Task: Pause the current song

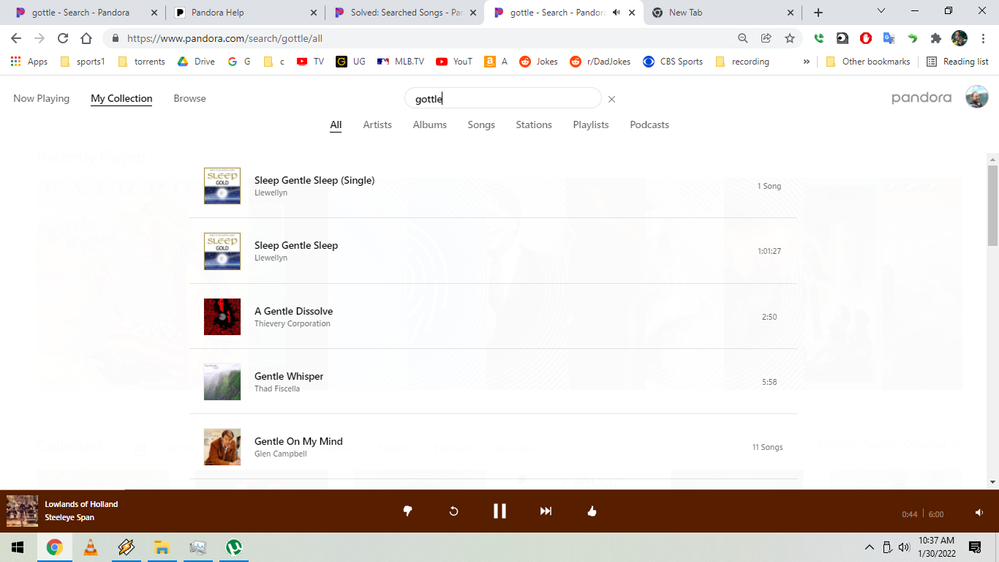Action: pos(499,511)
